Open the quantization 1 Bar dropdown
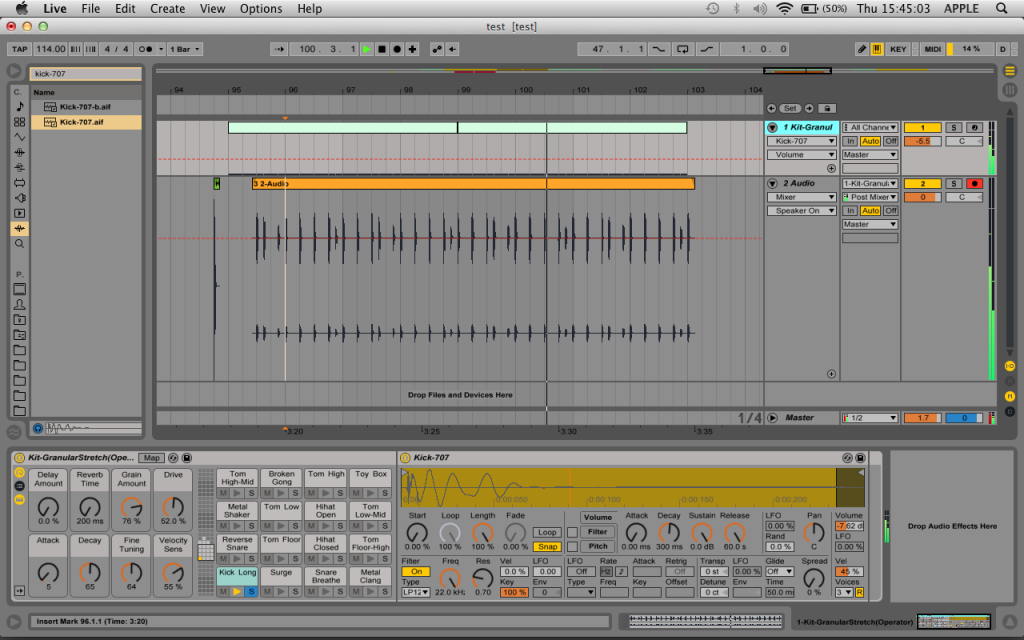Image resolution: width=1024 pixels, height=640 pixels. [x=185, y=49]
